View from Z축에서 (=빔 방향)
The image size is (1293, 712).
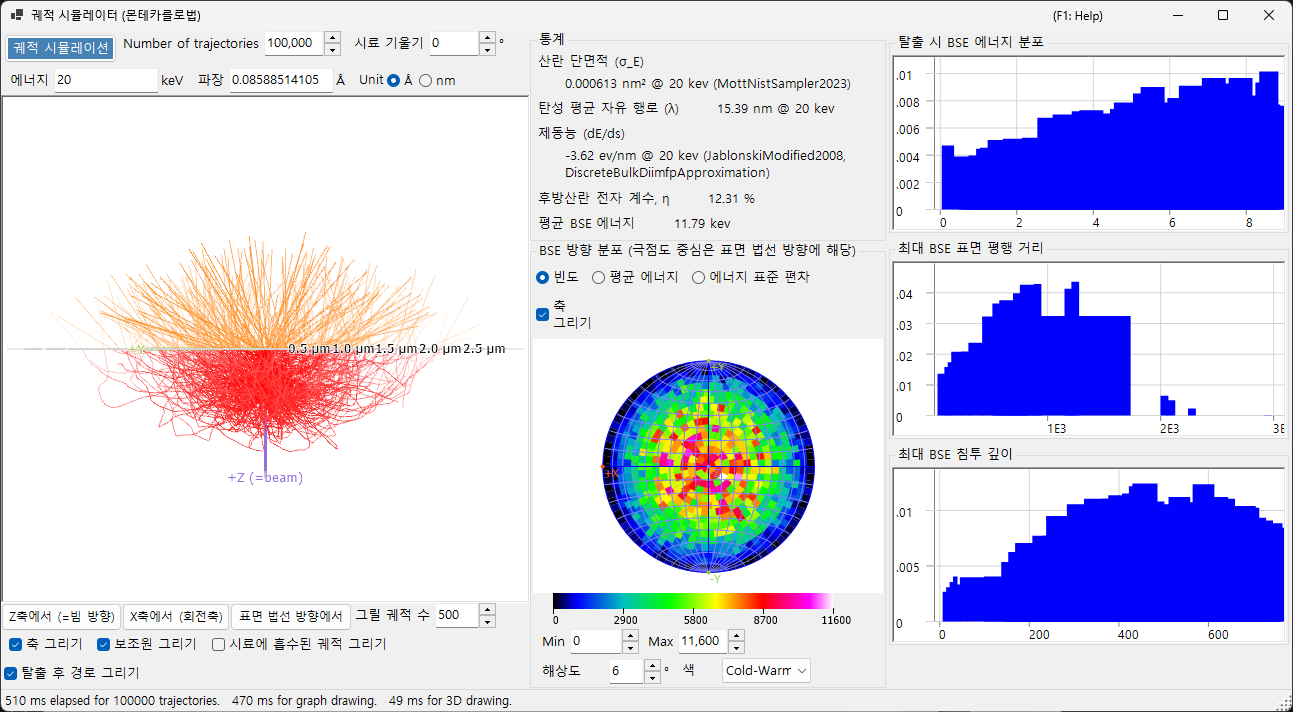pos(61,616)
